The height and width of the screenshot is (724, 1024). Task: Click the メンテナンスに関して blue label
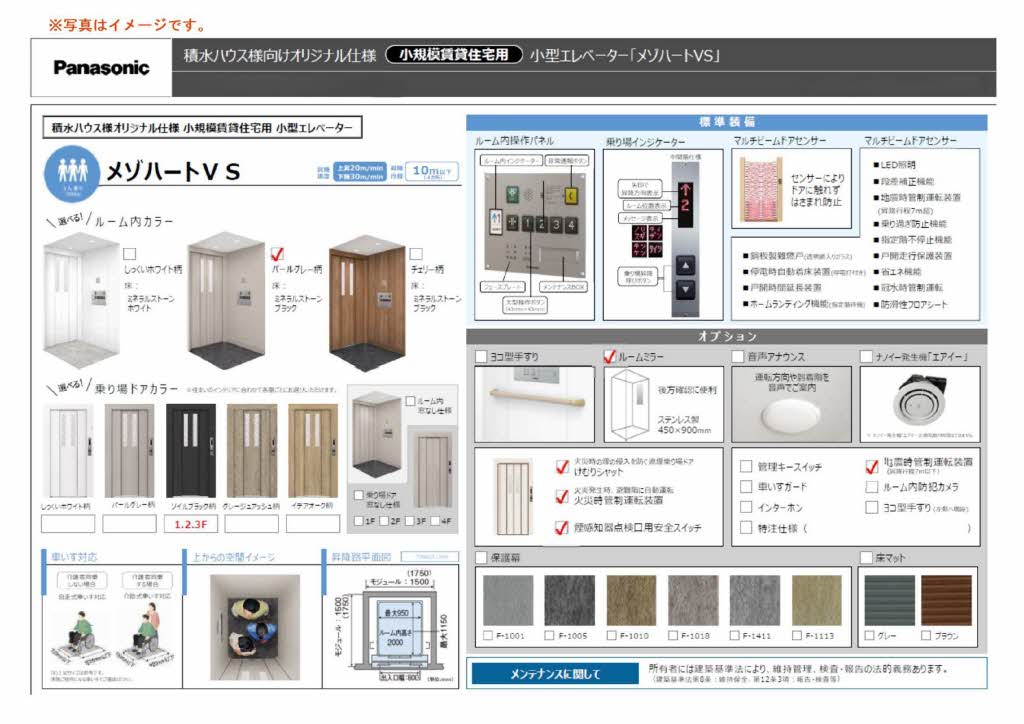pyautogui.click(x=555, y=674)
